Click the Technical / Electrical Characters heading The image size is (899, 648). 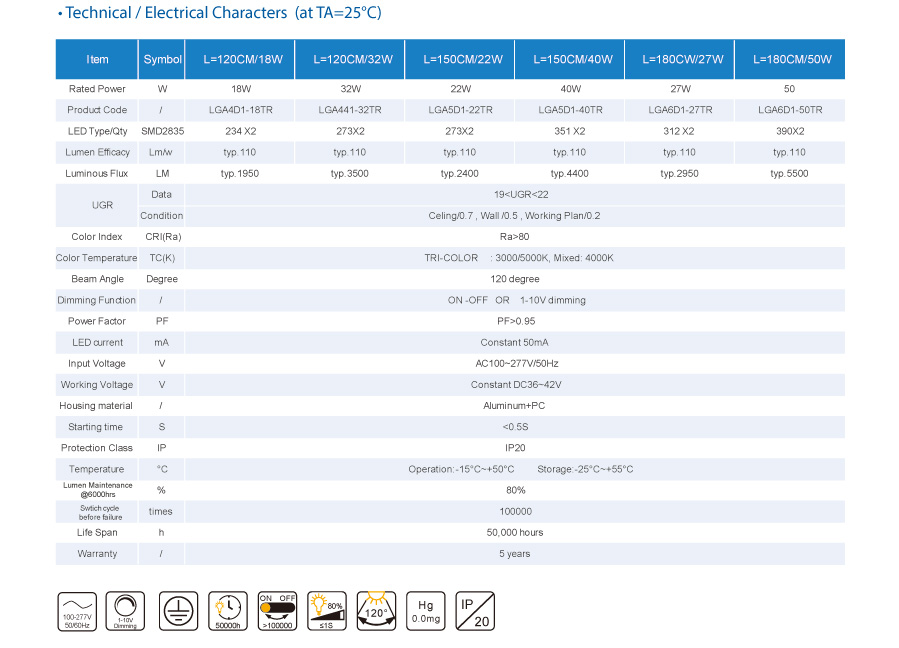pos(222,13)
